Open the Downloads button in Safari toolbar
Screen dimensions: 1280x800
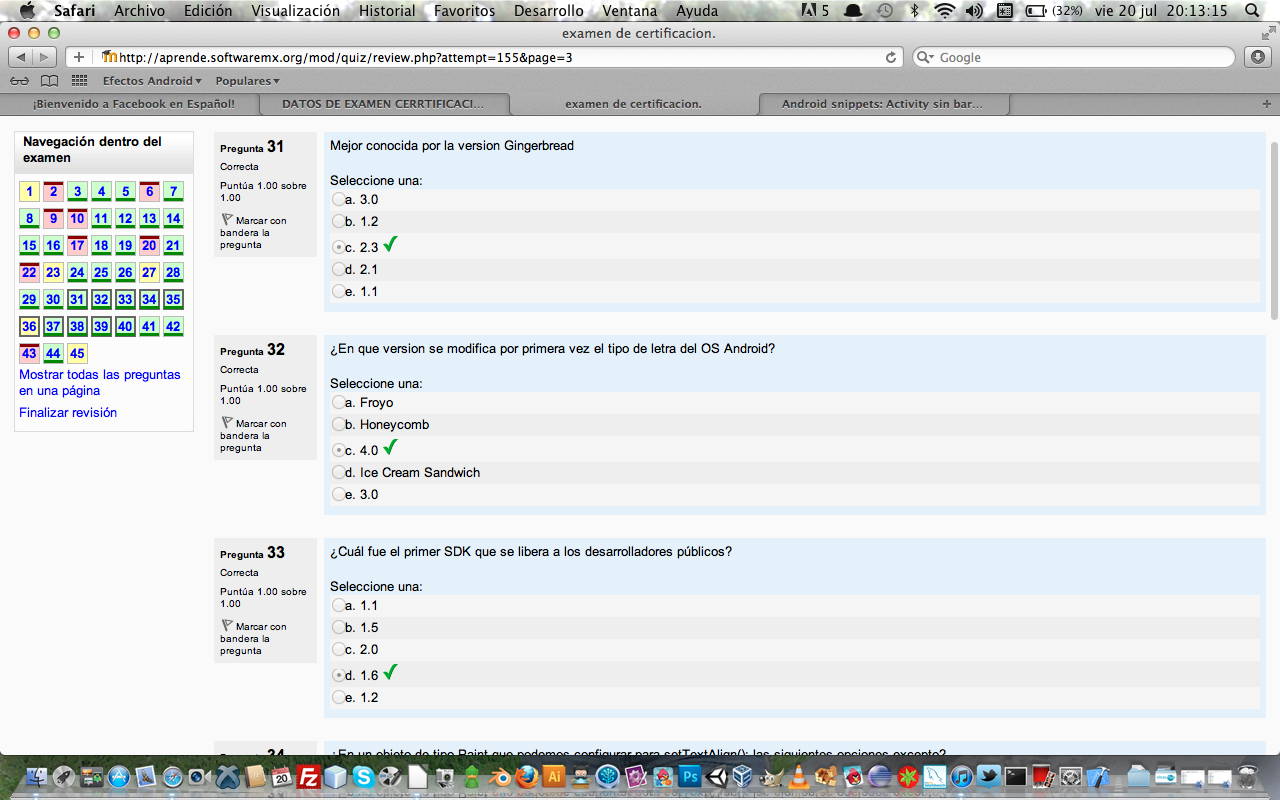tap(1257, 57)
